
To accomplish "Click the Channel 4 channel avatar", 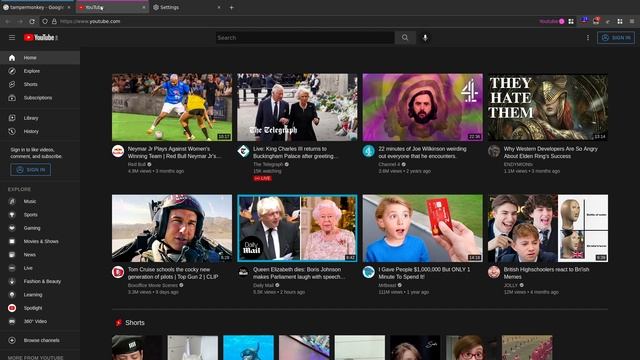I will 369,151.
